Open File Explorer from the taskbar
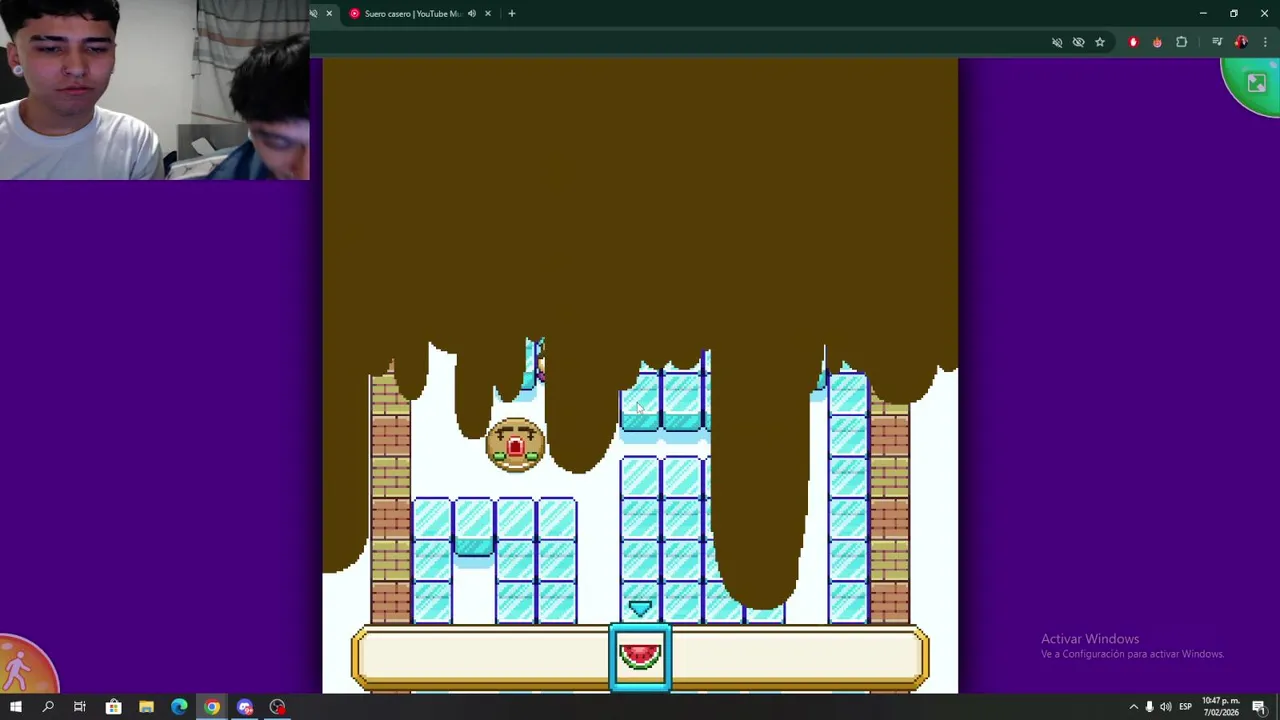This screenshot has height=720, width=1280. tap(146, 707)
